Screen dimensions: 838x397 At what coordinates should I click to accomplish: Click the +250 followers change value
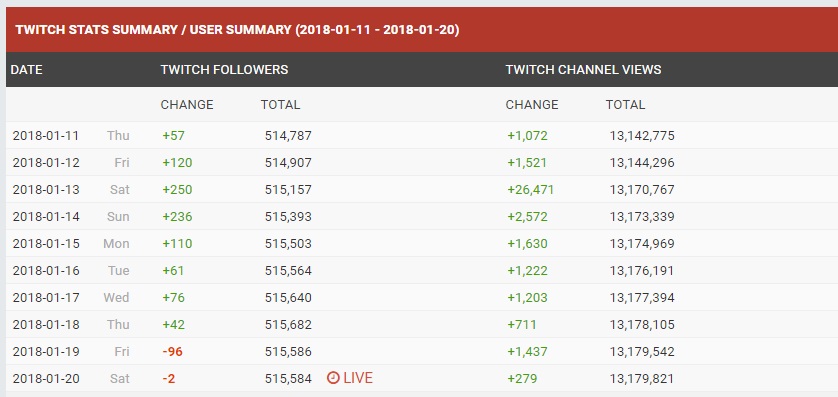click(x=177, y=190)
